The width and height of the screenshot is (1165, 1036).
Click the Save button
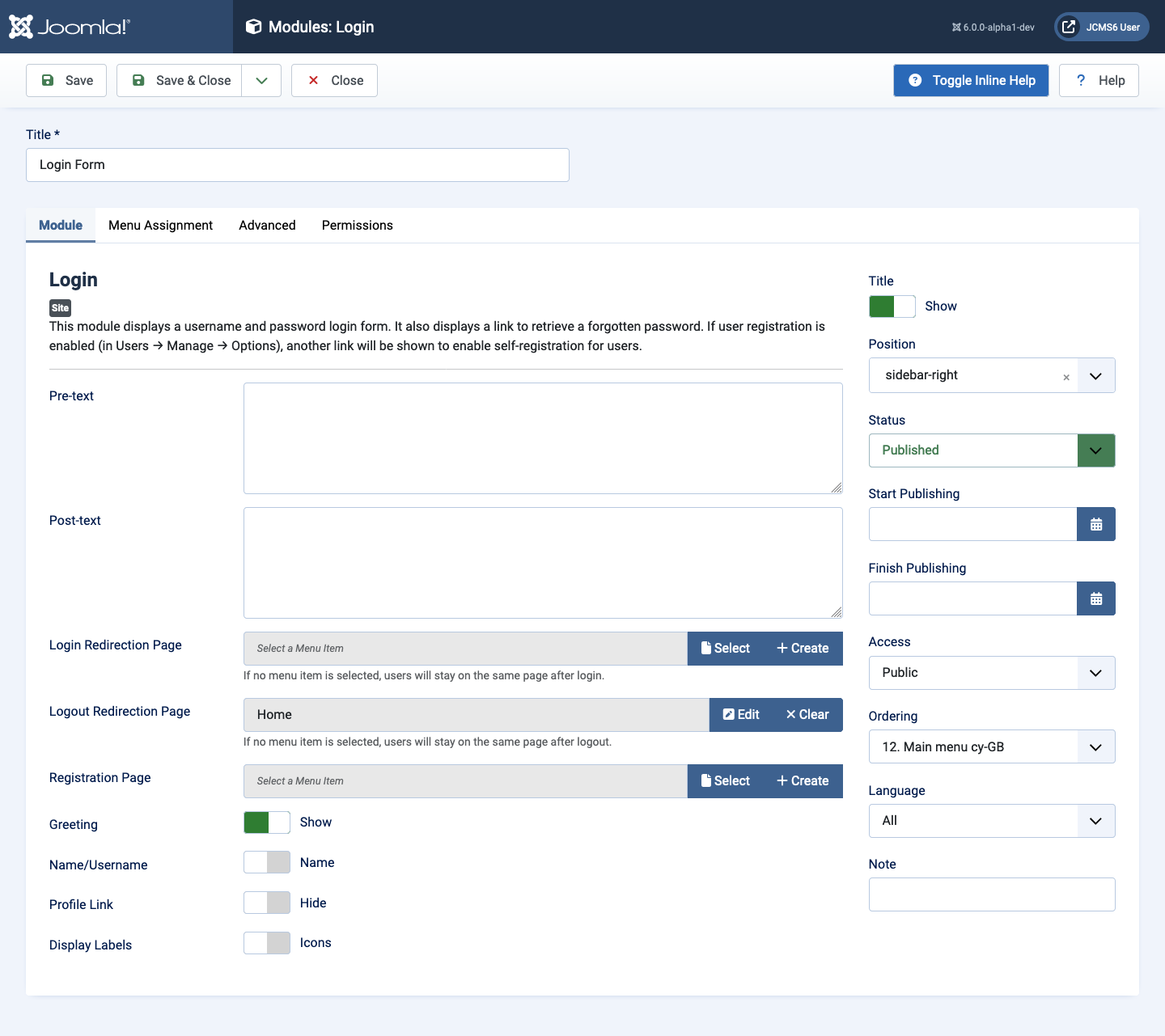pyautogui.click(x=66, y=80)
